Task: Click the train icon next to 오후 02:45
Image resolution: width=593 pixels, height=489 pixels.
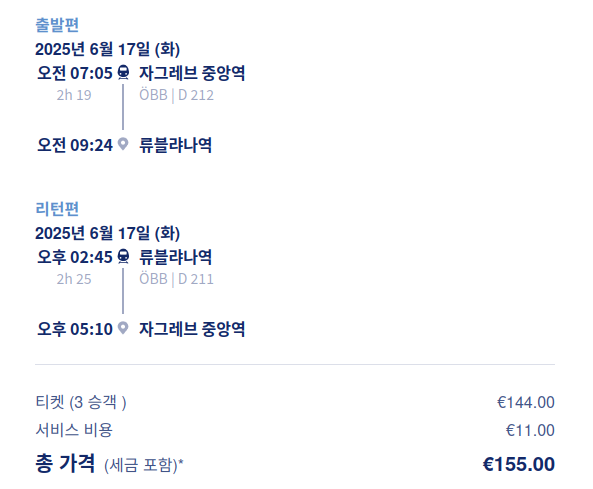Action: [x=123, y=256]
